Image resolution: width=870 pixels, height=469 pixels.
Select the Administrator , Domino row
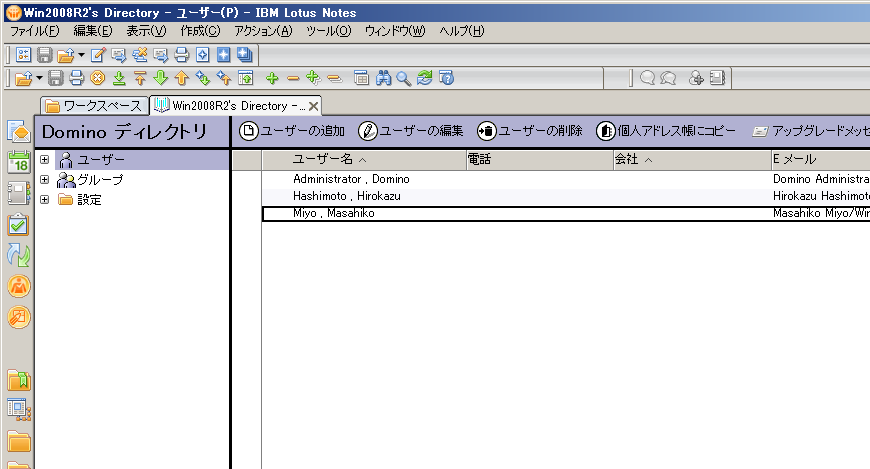[x=566, y=179]
